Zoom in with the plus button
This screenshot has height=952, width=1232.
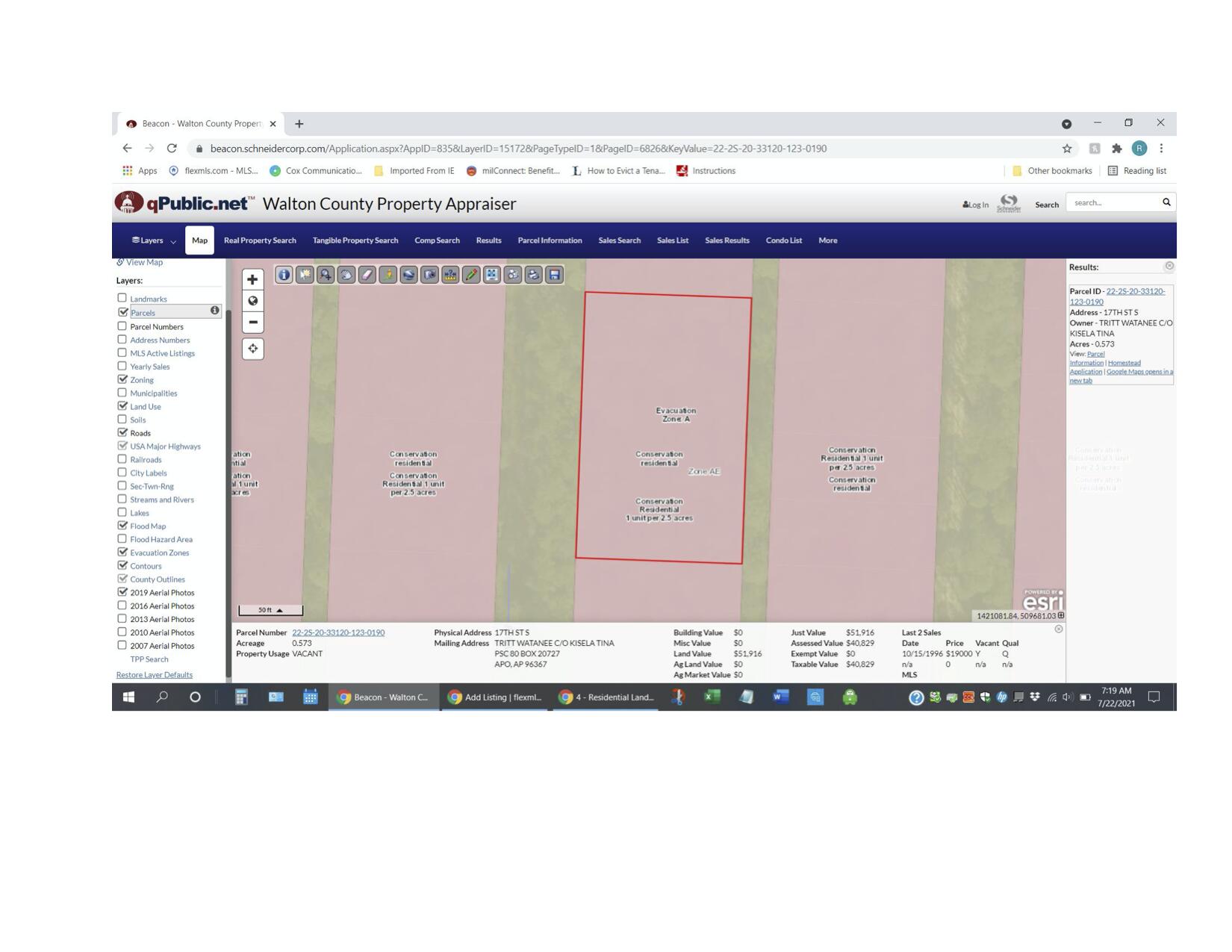252,280
